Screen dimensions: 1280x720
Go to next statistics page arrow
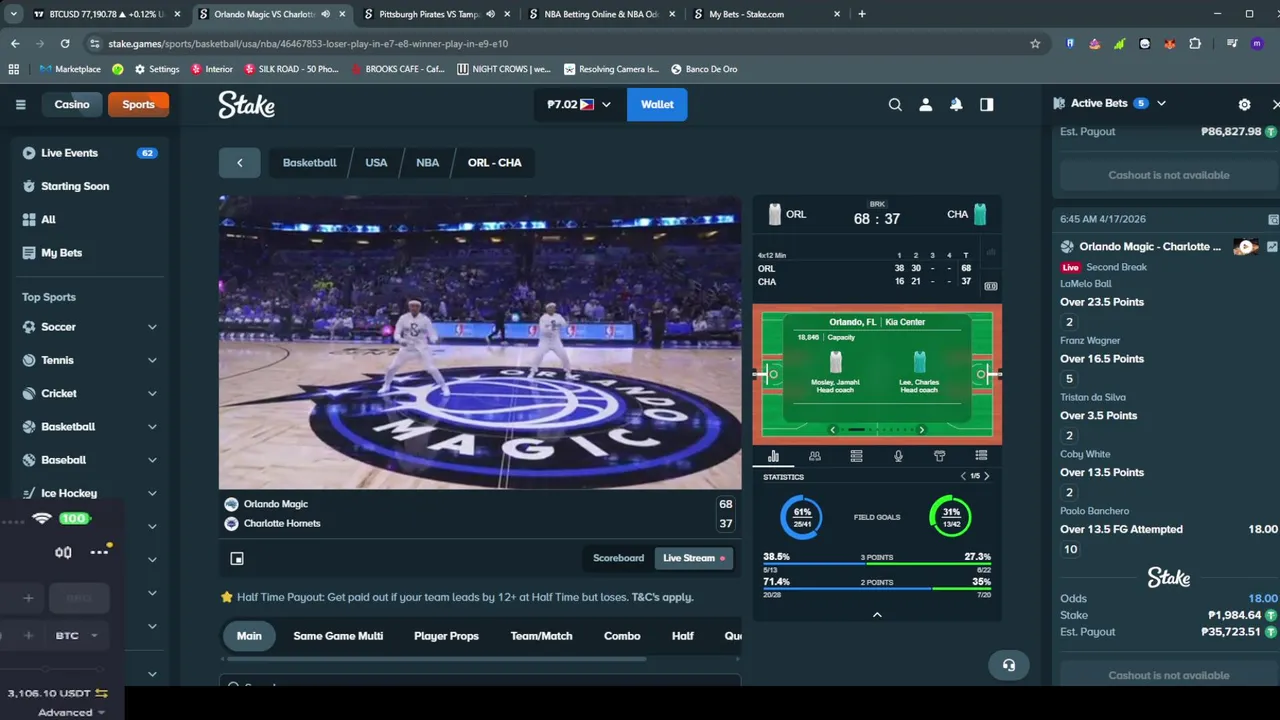point(986,476)
